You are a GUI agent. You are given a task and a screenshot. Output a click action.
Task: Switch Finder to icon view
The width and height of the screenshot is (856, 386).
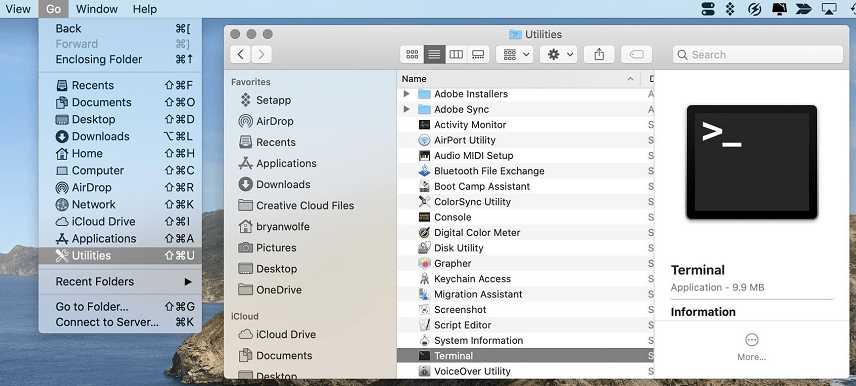tap(412, 55)
